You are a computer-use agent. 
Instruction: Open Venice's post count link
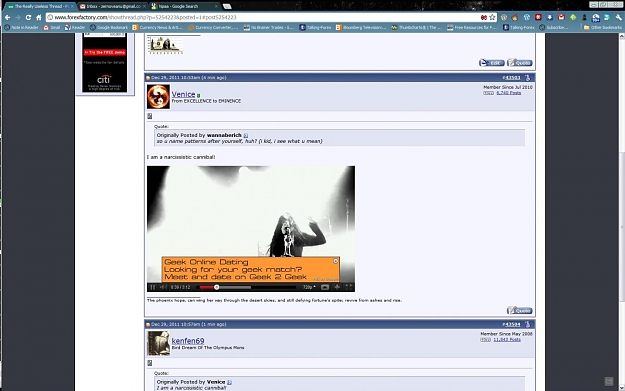[509, 93]
